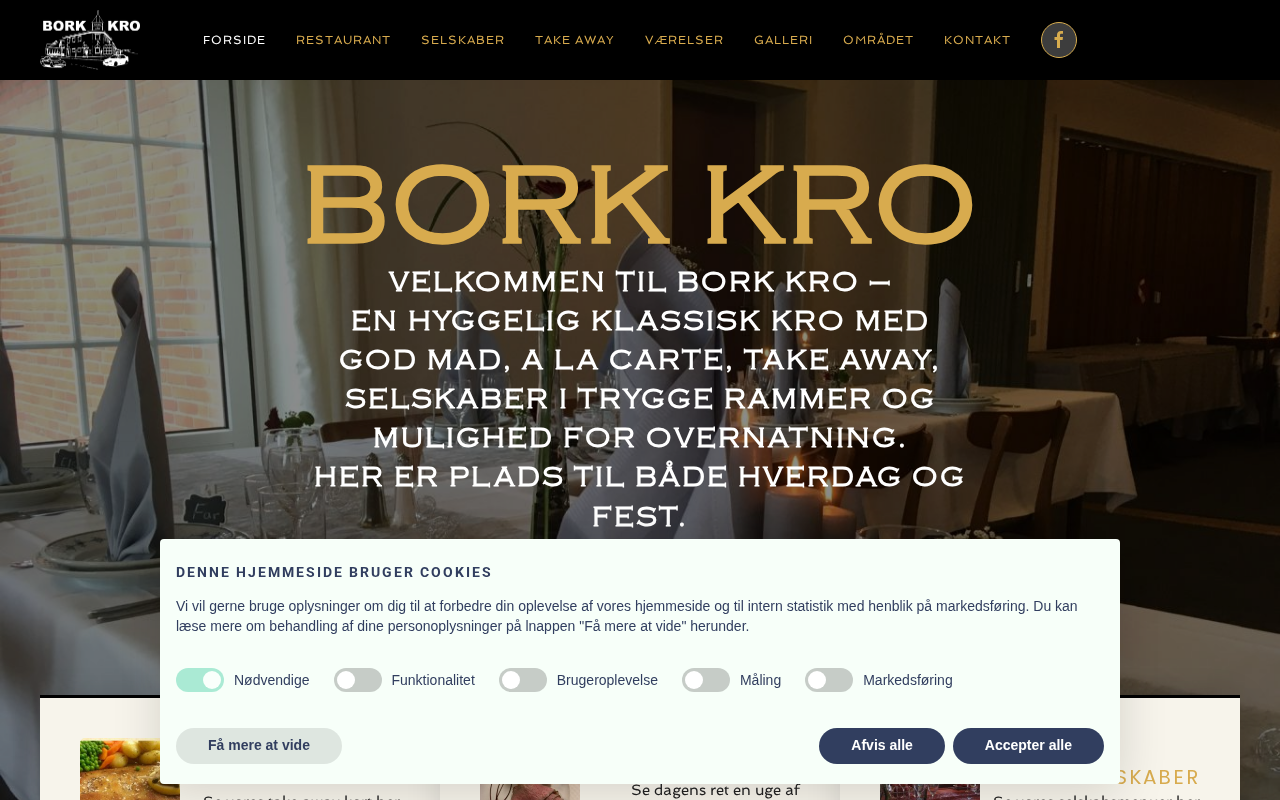Open the Forside menu item

point(234,40)
